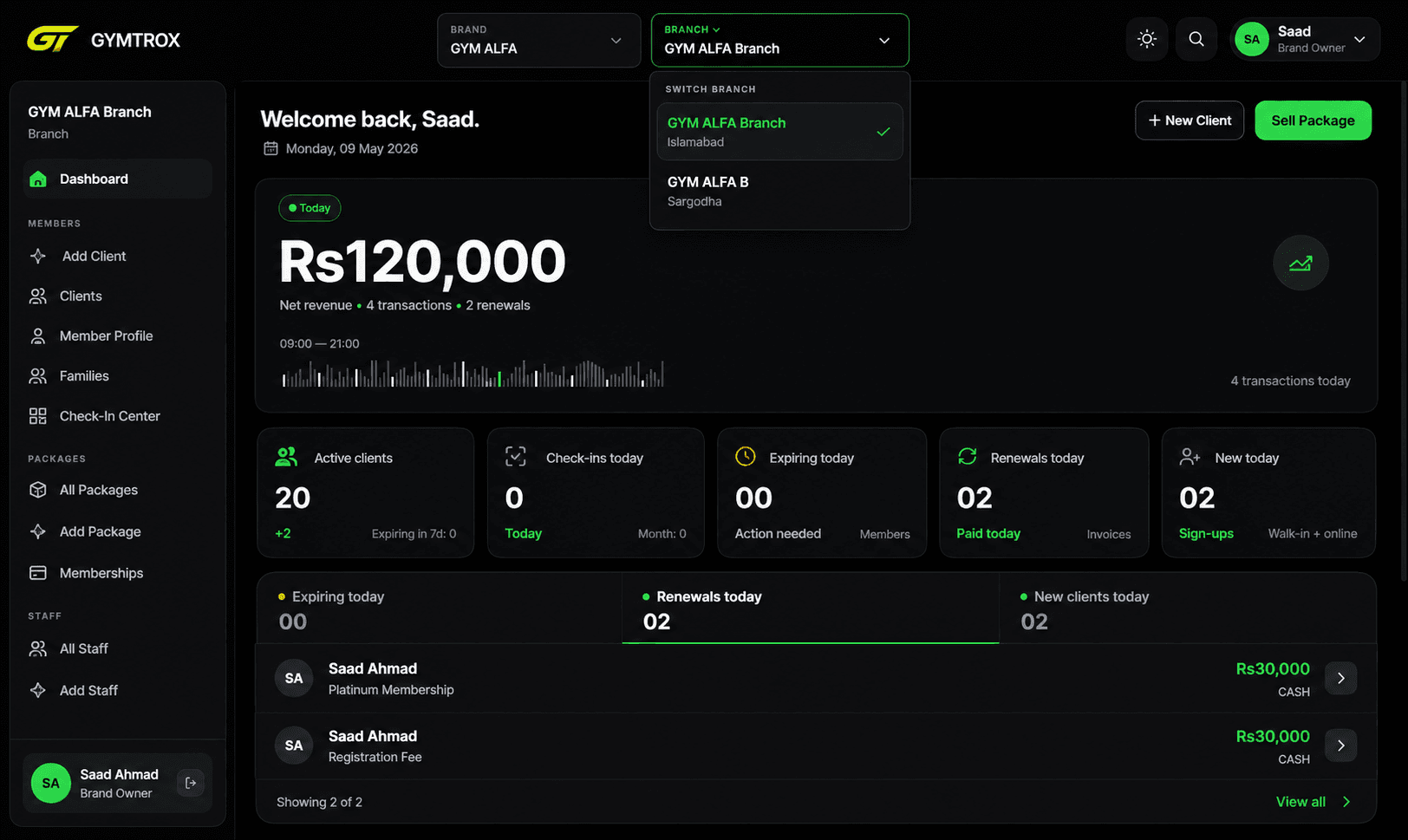Click the All Staff people icon
Viewport: 1408px width, 840px height.
pyautogui.click(x=38, y=648)
